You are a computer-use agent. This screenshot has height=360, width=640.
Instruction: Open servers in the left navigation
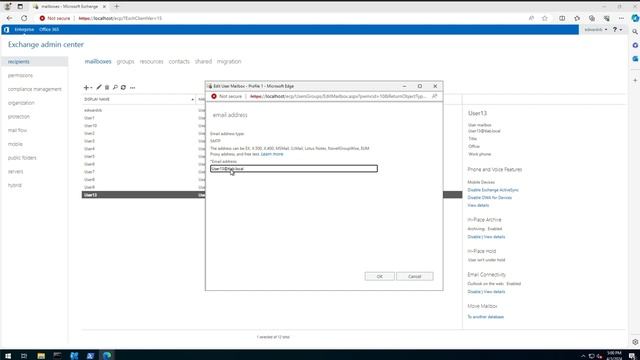16,171
